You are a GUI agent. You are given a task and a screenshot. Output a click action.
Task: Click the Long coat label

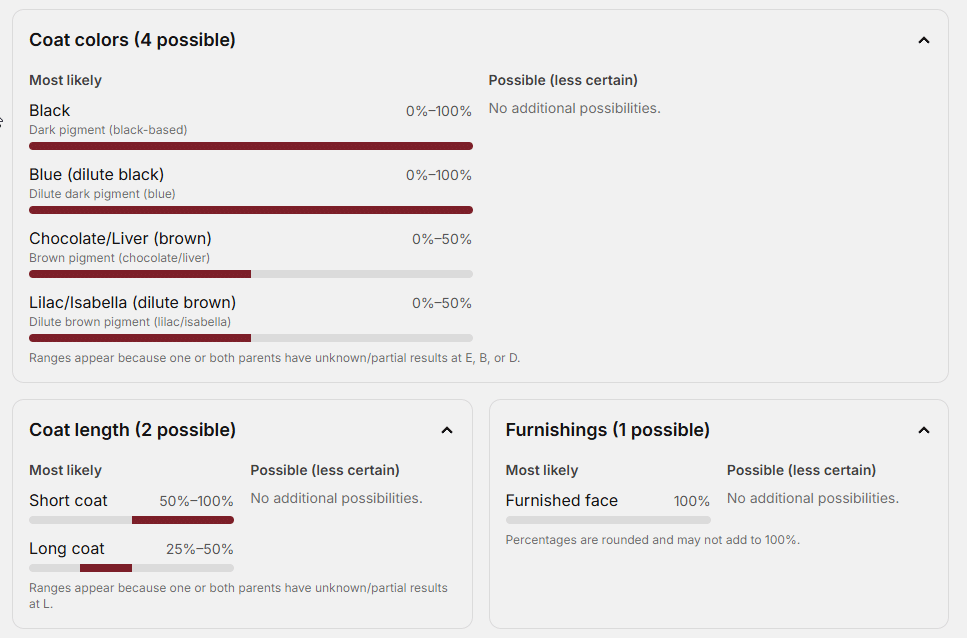67,549
